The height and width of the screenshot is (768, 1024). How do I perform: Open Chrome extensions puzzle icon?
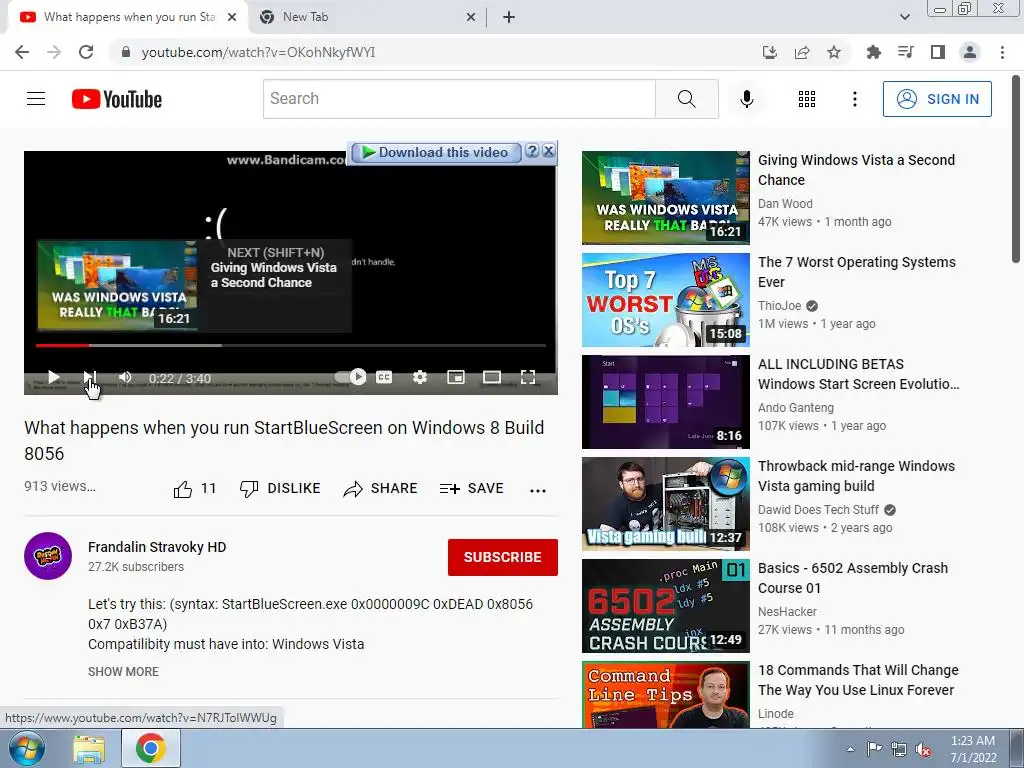click(x=873, y=52)
